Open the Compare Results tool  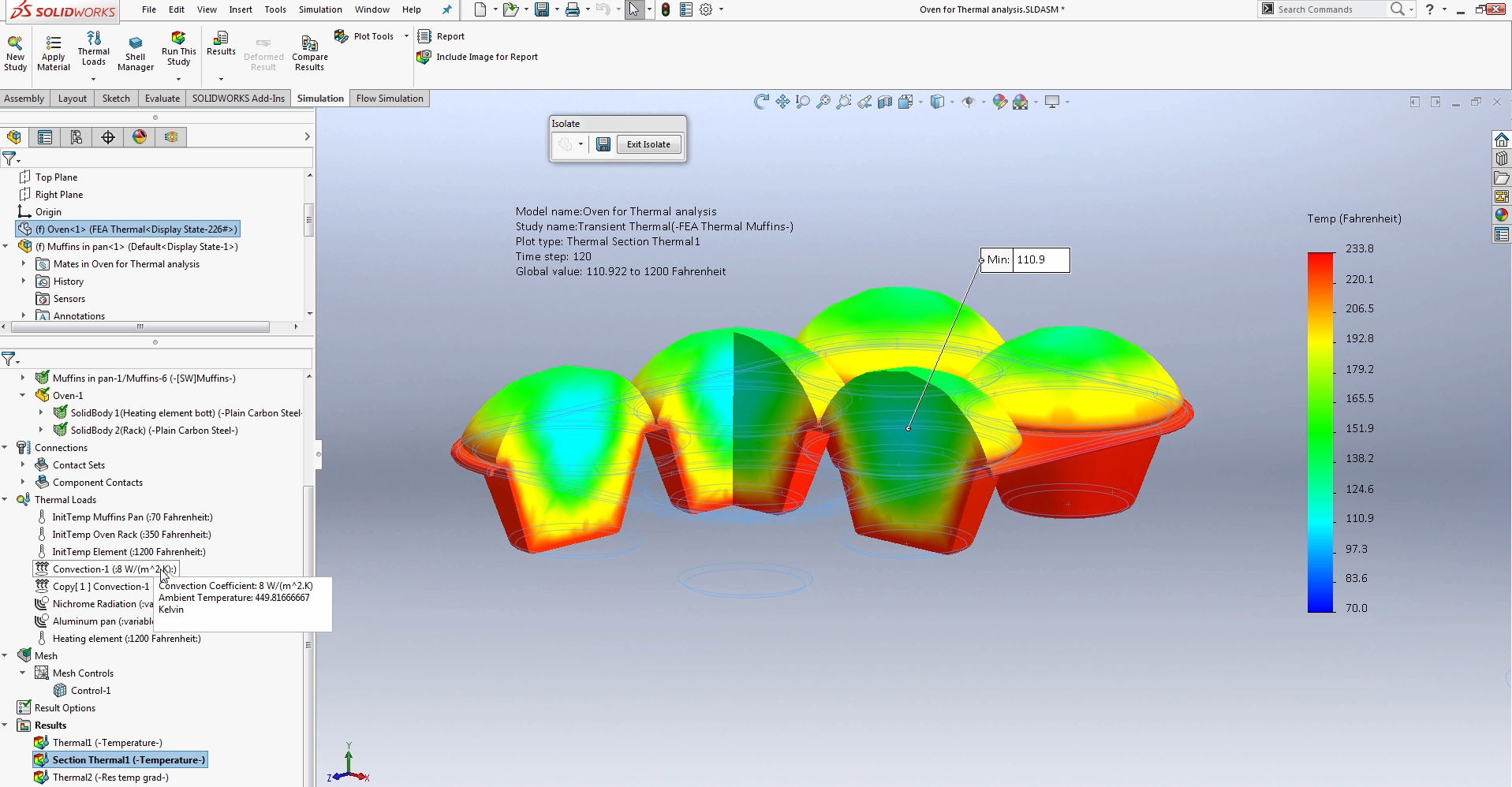(308, 53)
